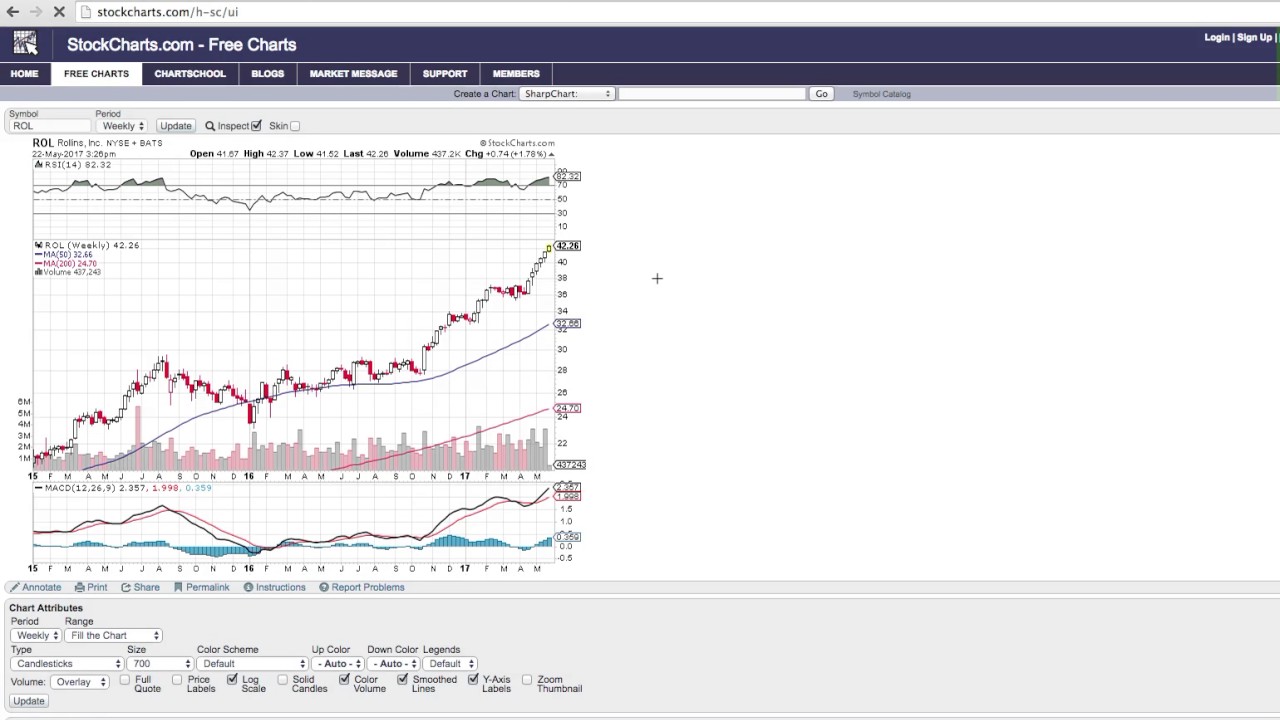Click the candlestick icon beside ROL (Weekly)
The image size is (1280, 720).
pos(39,245)
